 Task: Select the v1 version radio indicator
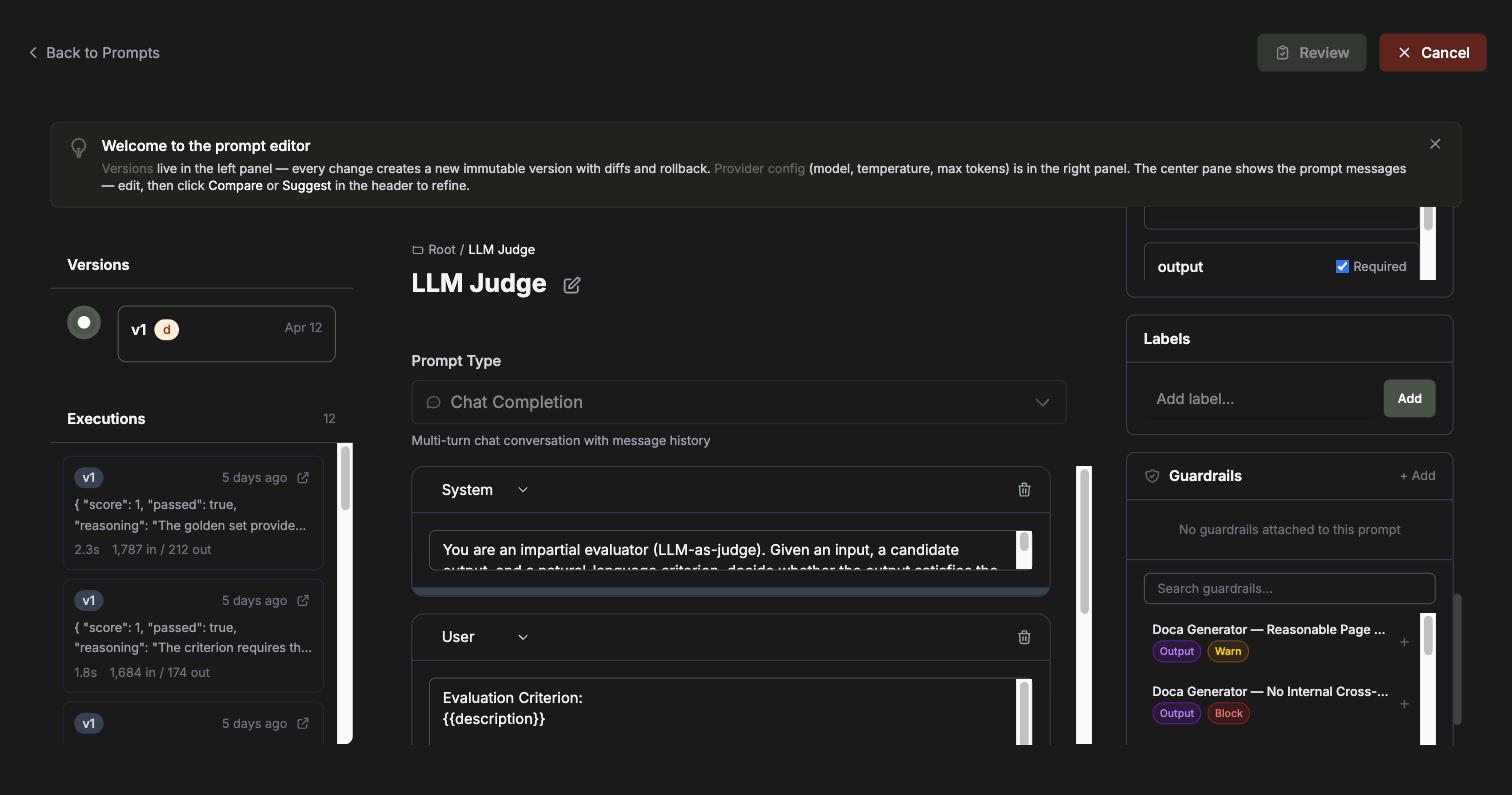[x=84, y=322]
